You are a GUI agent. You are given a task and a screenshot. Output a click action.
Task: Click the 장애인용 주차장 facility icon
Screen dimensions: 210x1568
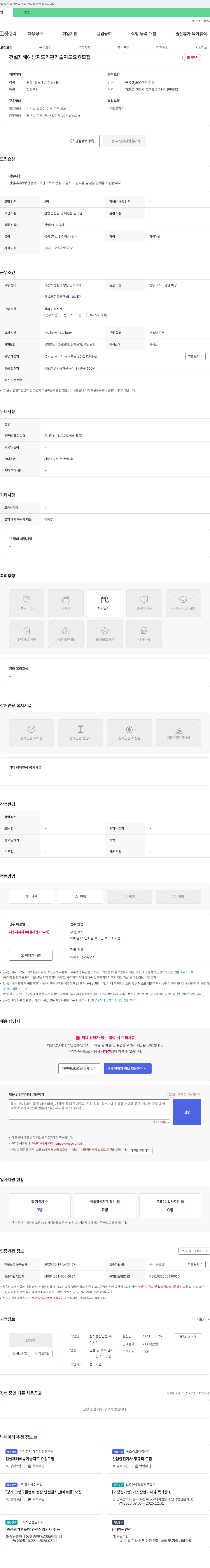pos(32,733)
